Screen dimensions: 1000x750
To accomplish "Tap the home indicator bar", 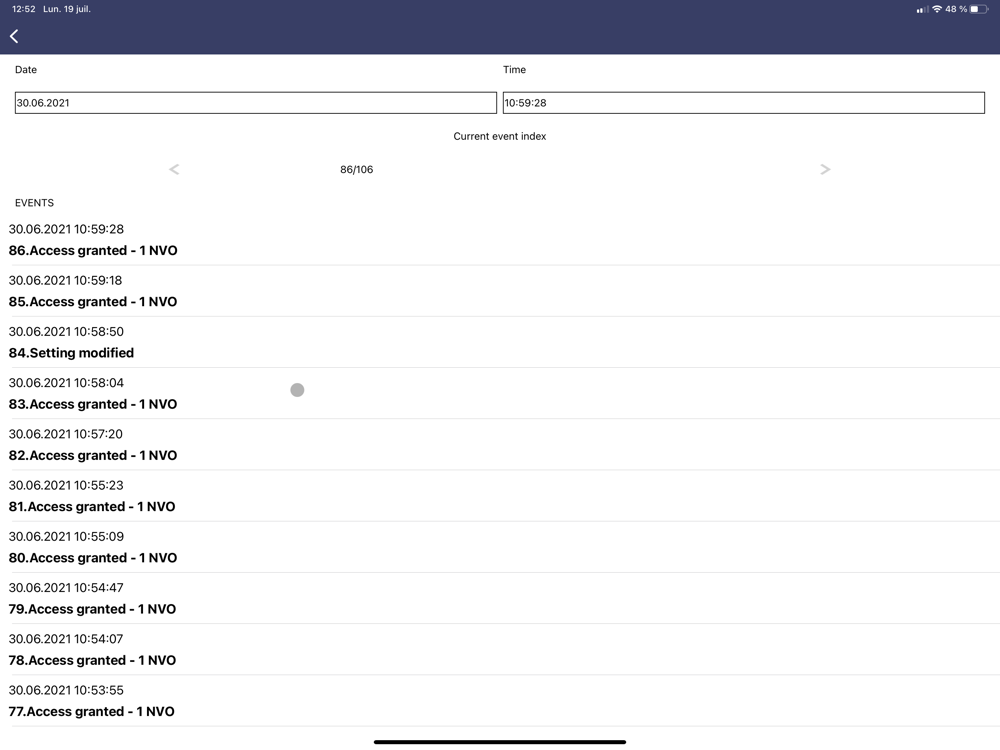I will click(x=500, y=742).
